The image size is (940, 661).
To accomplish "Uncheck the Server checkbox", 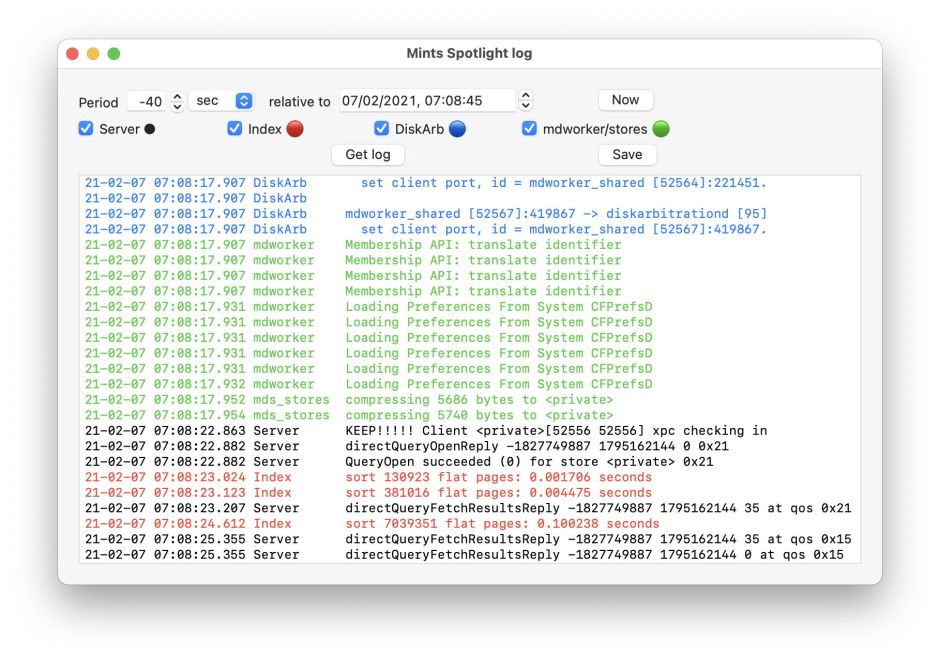I will 86,129.
